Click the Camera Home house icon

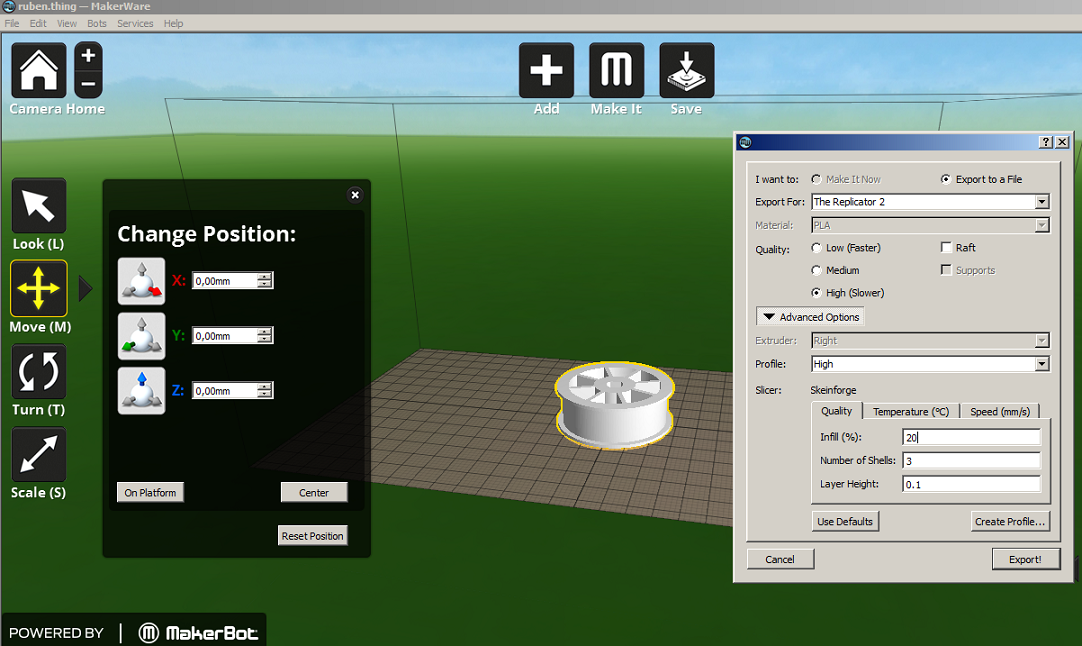39,70
